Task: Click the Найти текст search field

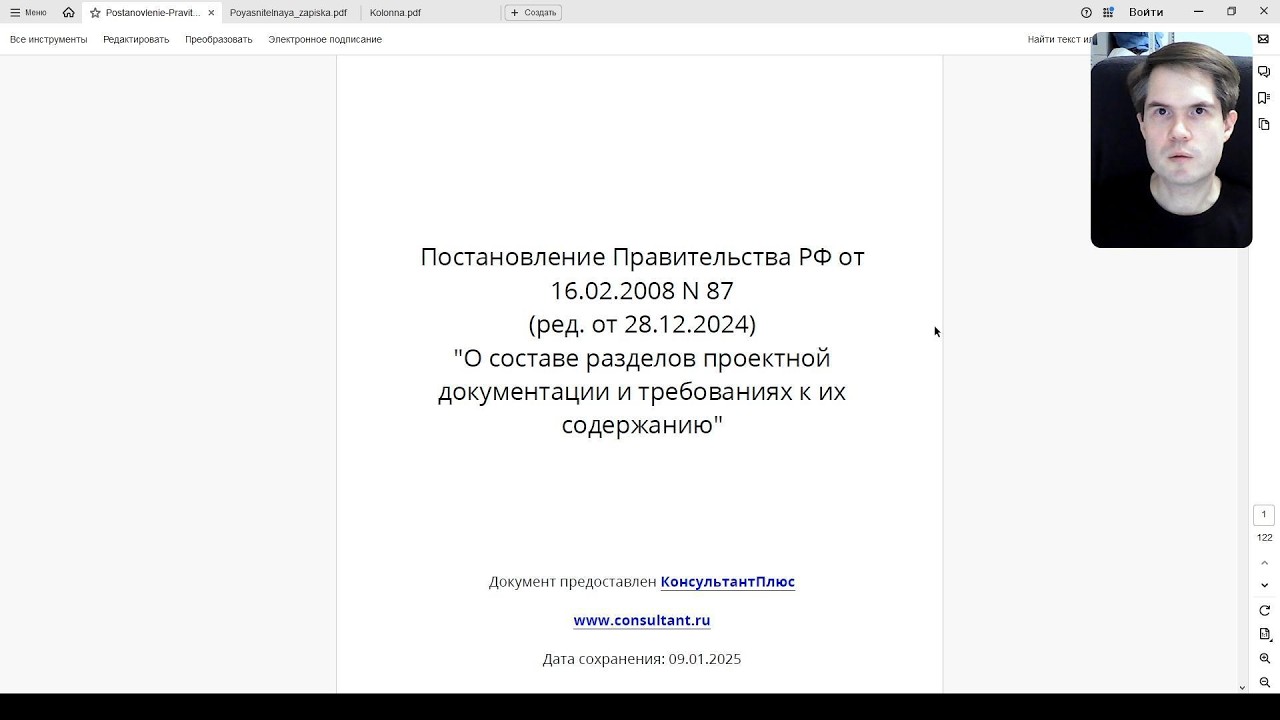Action: coord(1059,40)
